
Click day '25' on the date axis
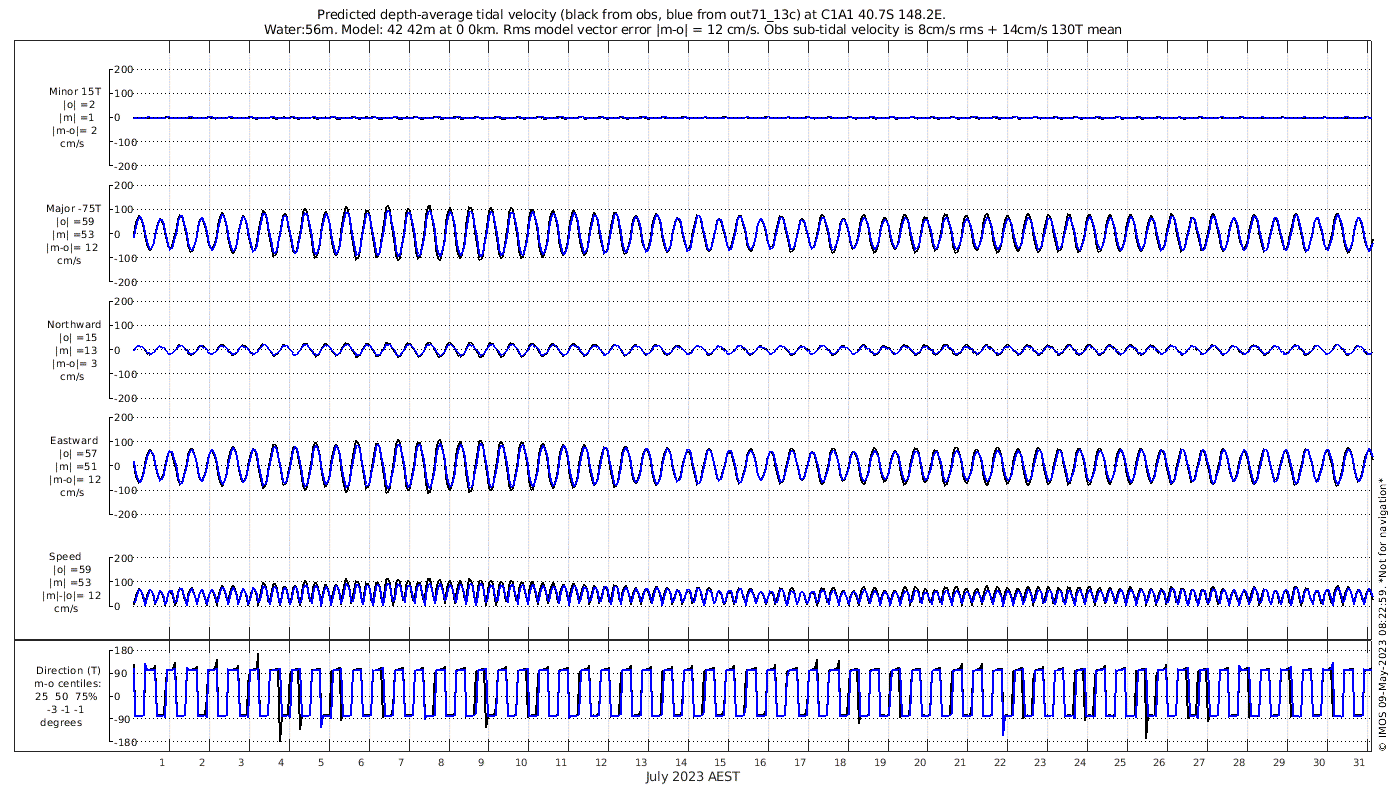point(1119,763)
